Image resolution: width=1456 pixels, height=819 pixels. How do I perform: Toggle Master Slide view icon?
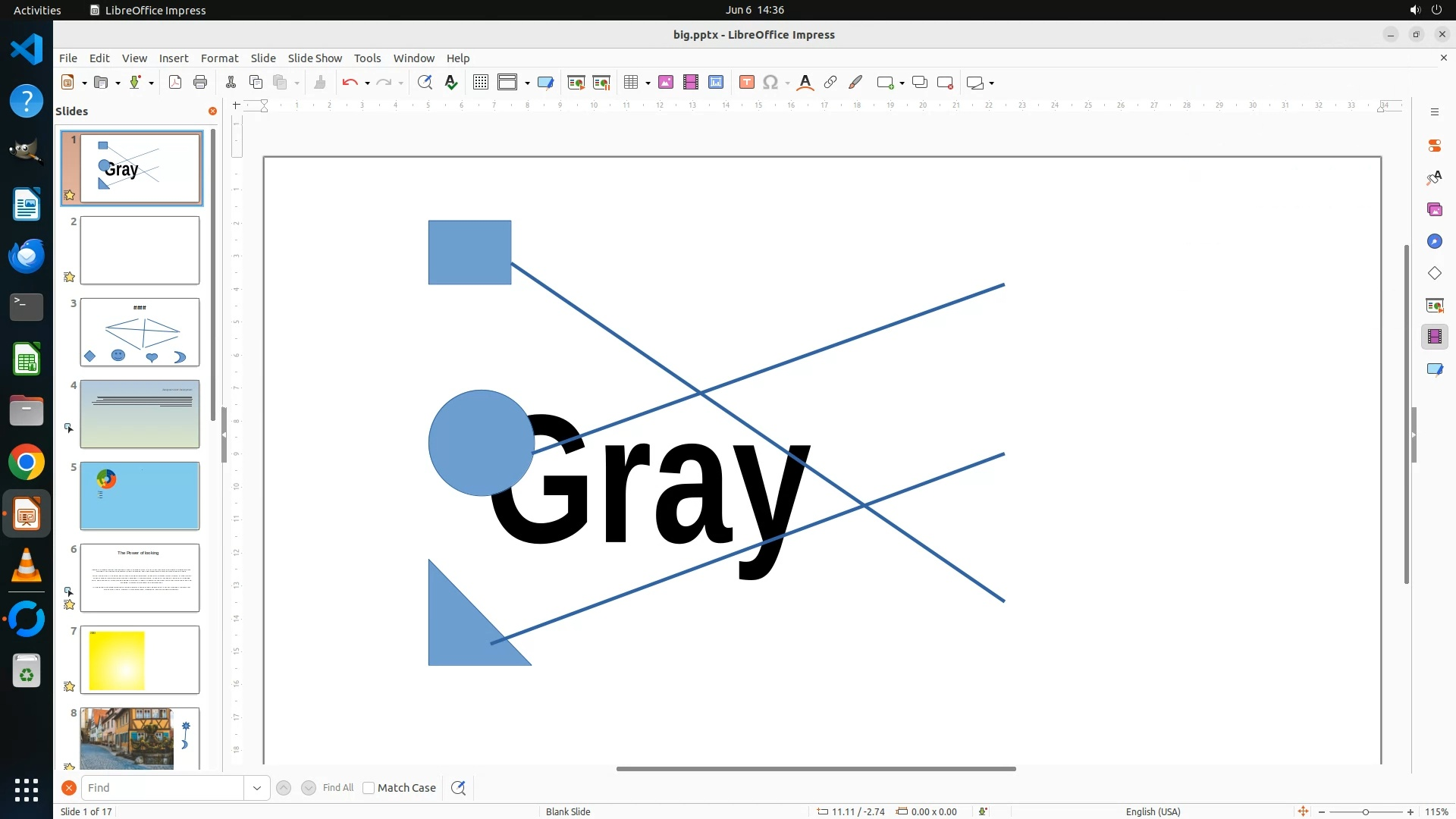pyautogui.click(x=545, y=83)
